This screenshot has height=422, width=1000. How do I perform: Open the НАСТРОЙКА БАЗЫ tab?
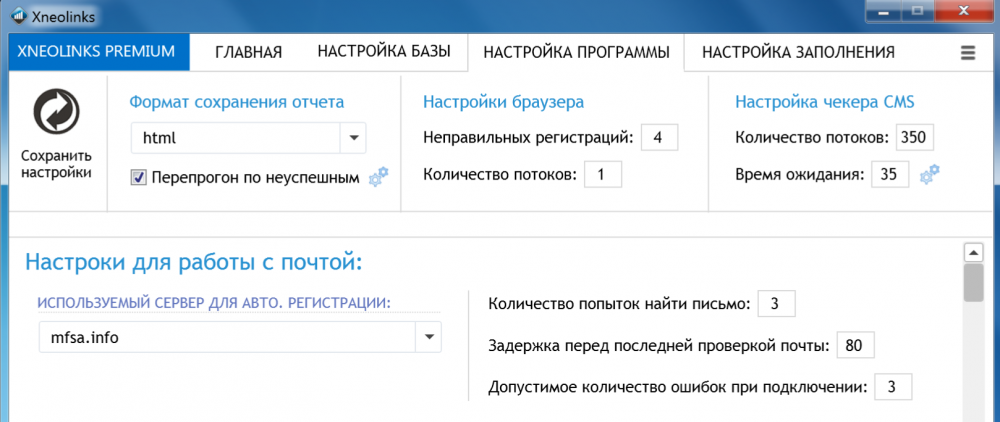coord(384,52)
